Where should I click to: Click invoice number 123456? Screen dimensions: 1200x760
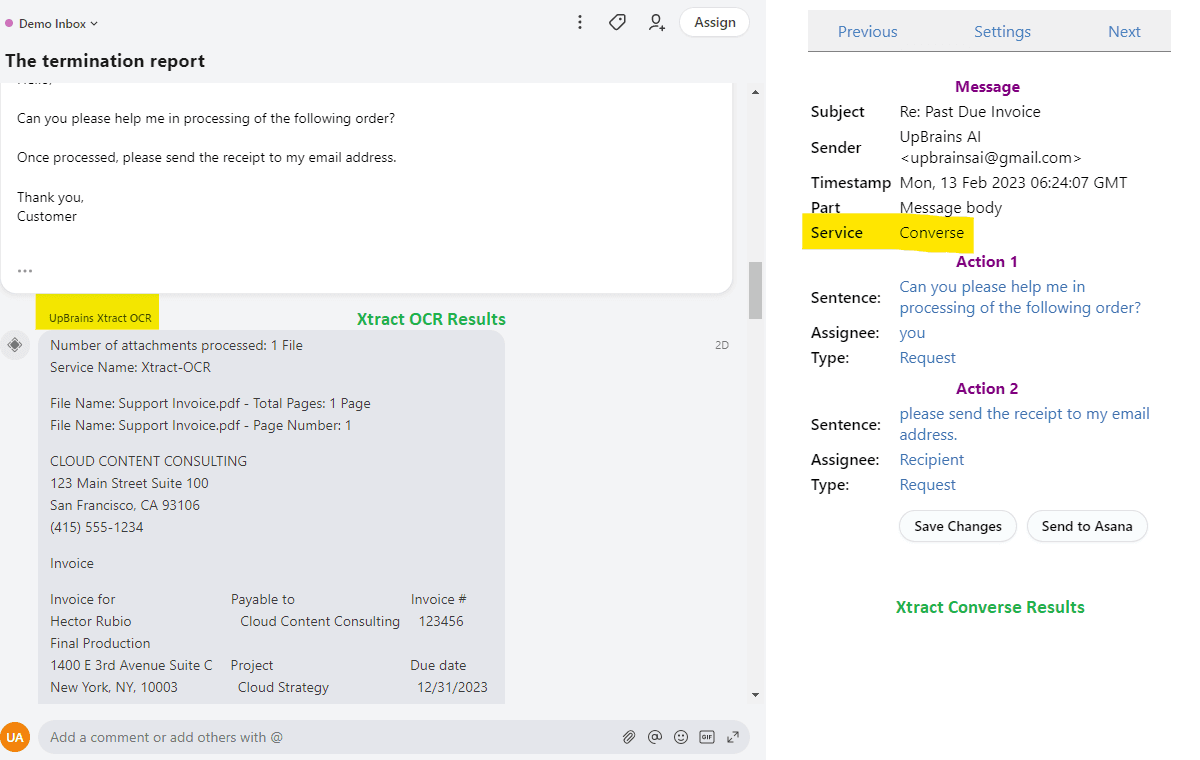(441, 621)
